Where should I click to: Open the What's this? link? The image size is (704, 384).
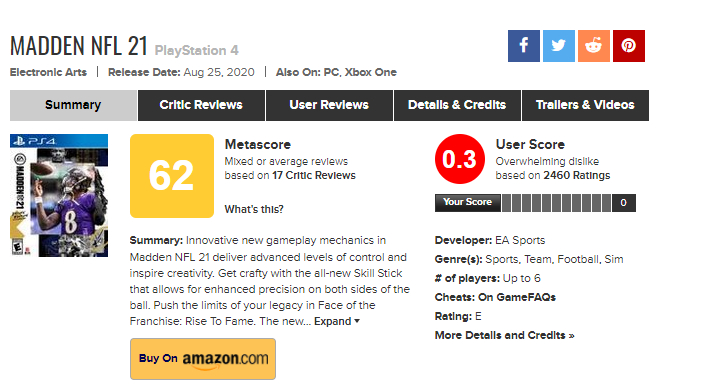(x=254, y=209)
